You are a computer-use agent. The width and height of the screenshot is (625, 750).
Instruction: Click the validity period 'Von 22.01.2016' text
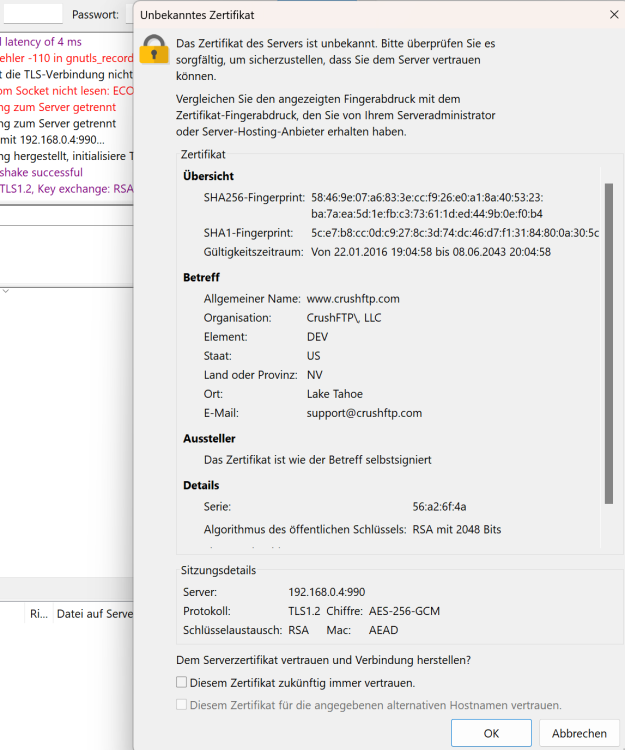pyautogui.click(x=431, y=252)
